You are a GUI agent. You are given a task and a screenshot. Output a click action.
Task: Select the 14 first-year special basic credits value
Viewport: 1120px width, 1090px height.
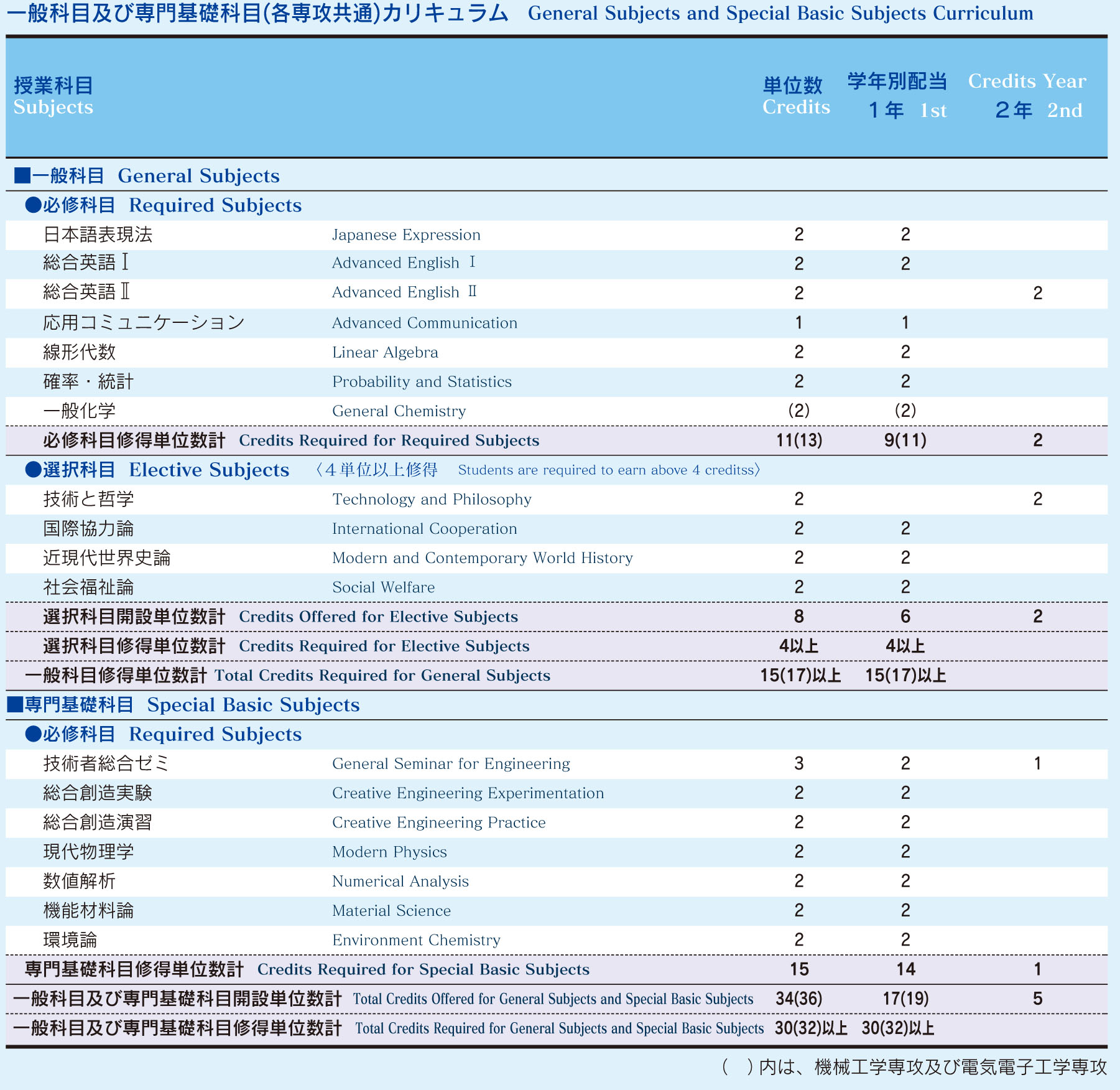pos(905,969)
